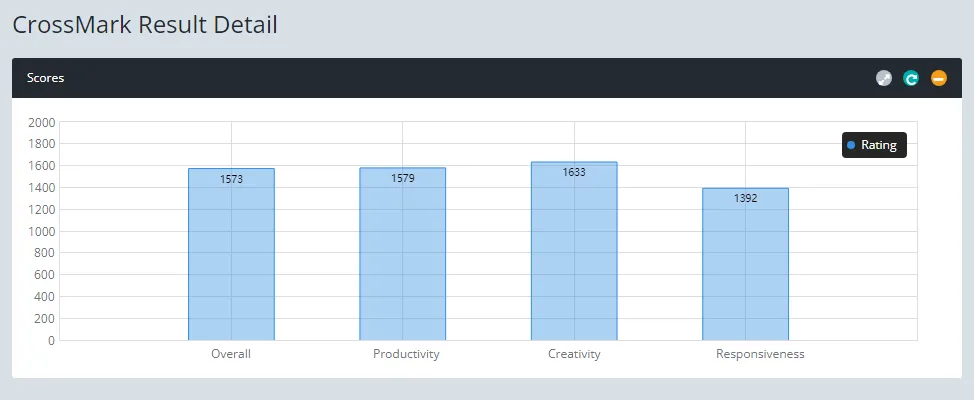Click the Responsiveness axis label

click(x=760, y=354)
